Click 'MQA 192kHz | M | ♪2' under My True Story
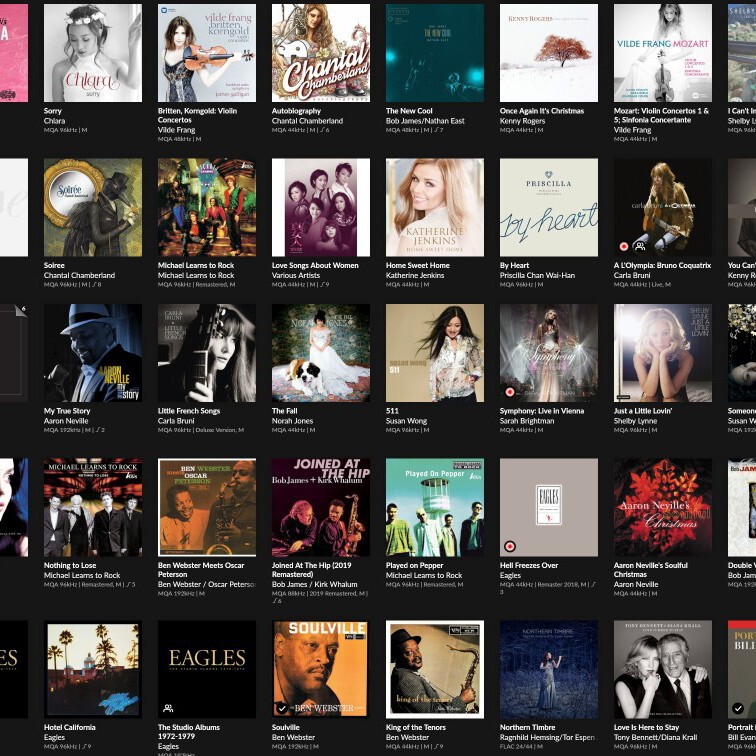Screen dimensions: 756x756 pyautogui.click(x=74, y=430)
